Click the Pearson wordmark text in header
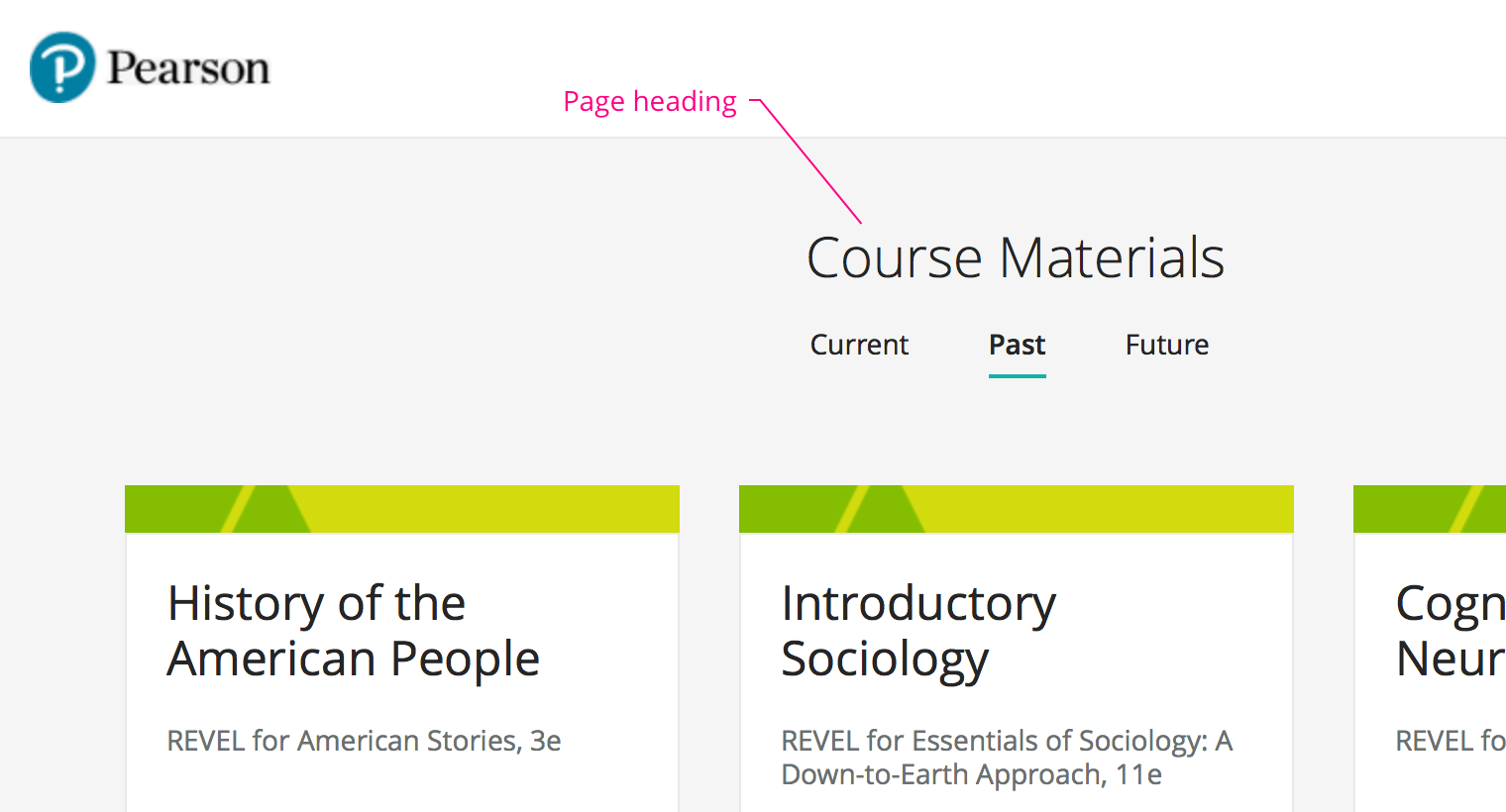This screenshot has width=1506, height=812. click(188, 68)
